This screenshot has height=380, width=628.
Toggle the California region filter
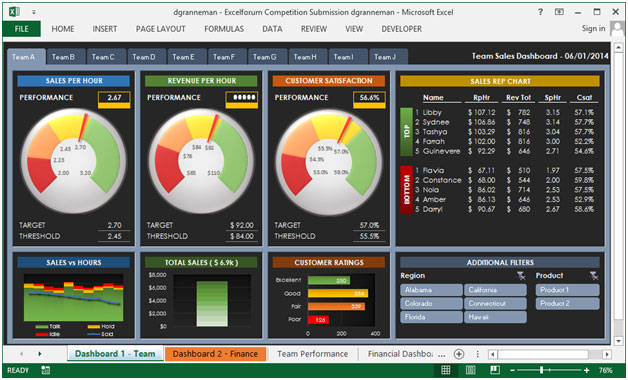[495, 290]
